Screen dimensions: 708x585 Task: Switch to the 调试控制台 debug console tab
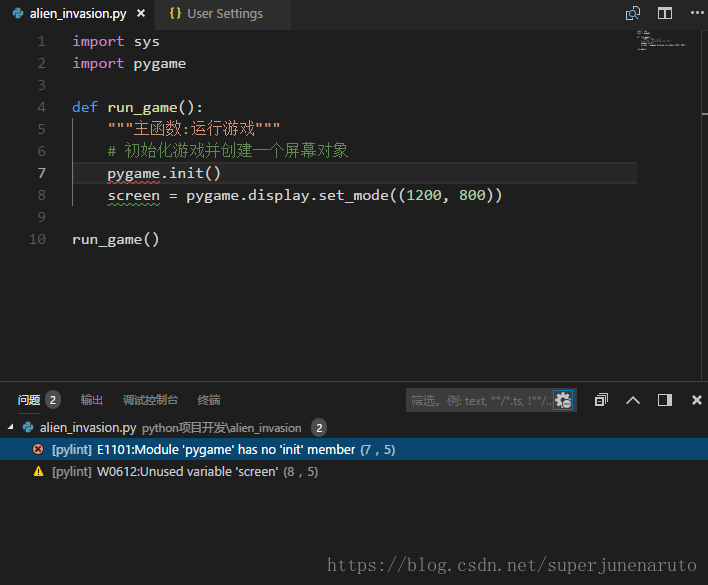coord(150,400)
